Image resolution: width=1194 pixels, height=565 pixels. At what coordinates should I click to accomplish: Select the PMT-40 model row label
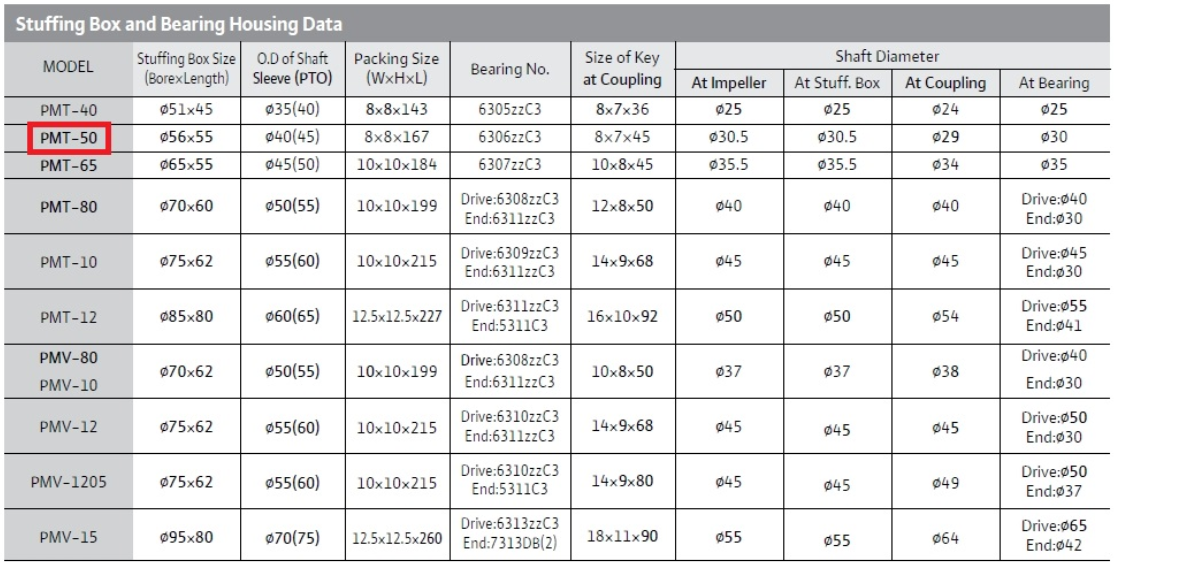(69, 110)
